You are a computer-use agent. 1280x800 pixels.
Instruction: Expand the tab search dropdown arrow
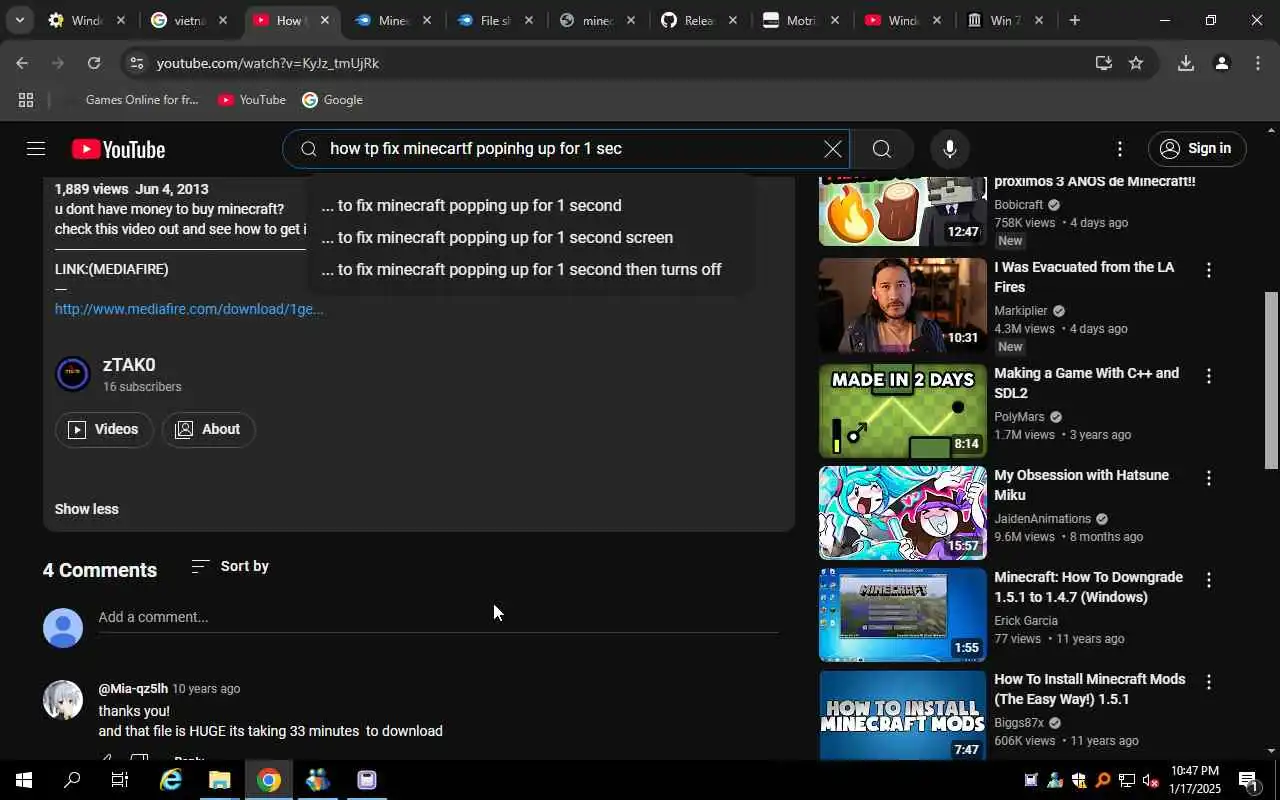19,20
